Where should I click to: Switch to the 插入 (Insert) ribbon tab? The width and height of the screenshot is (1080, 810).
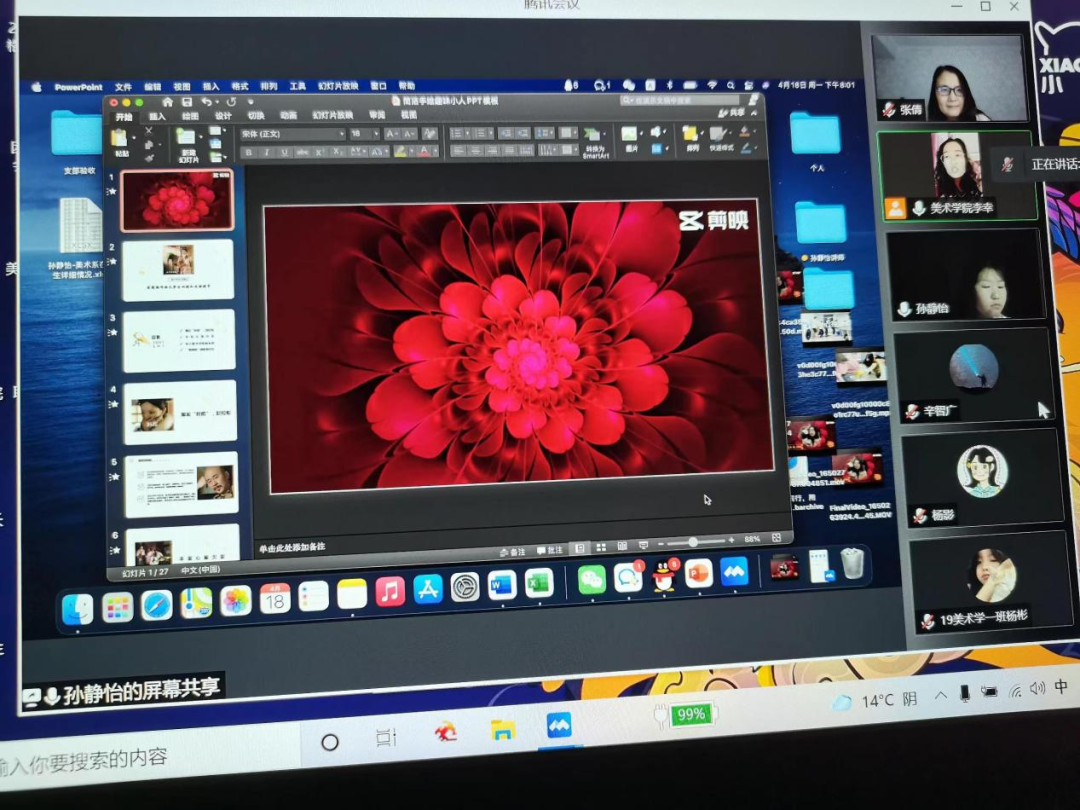(157, 117)
